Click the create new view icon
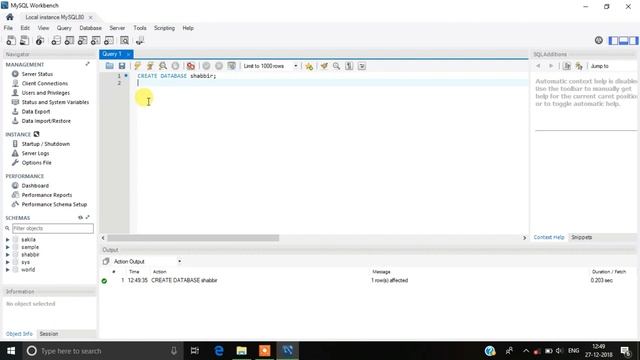 coord(82,40)
